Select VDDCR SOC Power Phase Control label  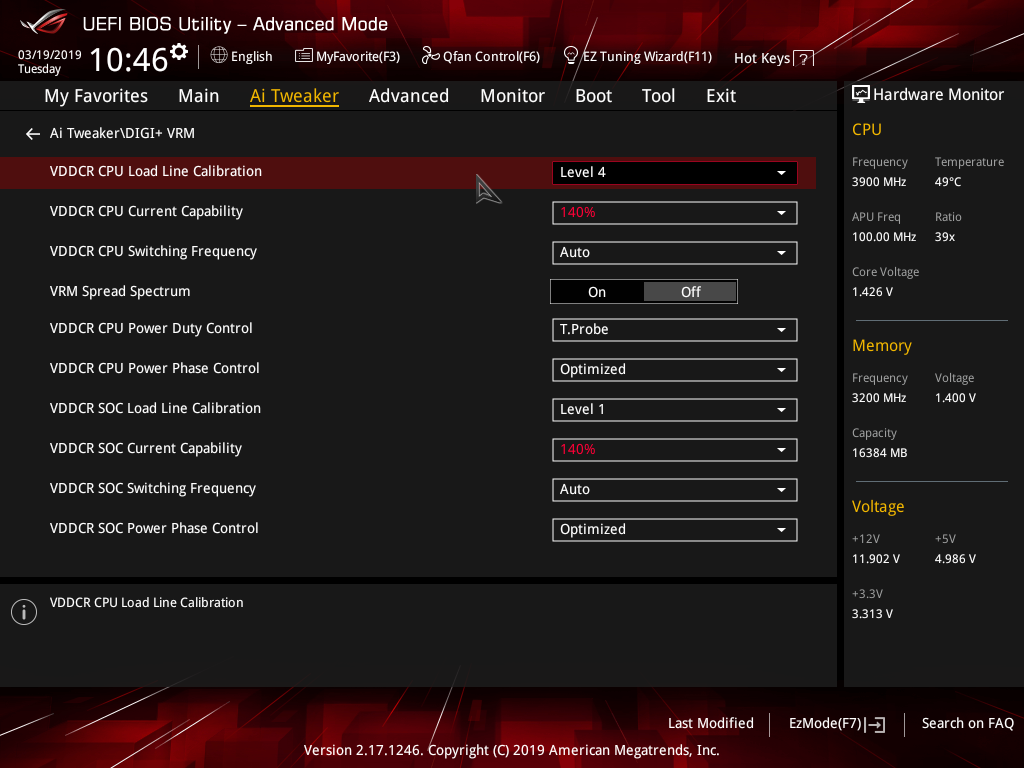click(154, 528)
